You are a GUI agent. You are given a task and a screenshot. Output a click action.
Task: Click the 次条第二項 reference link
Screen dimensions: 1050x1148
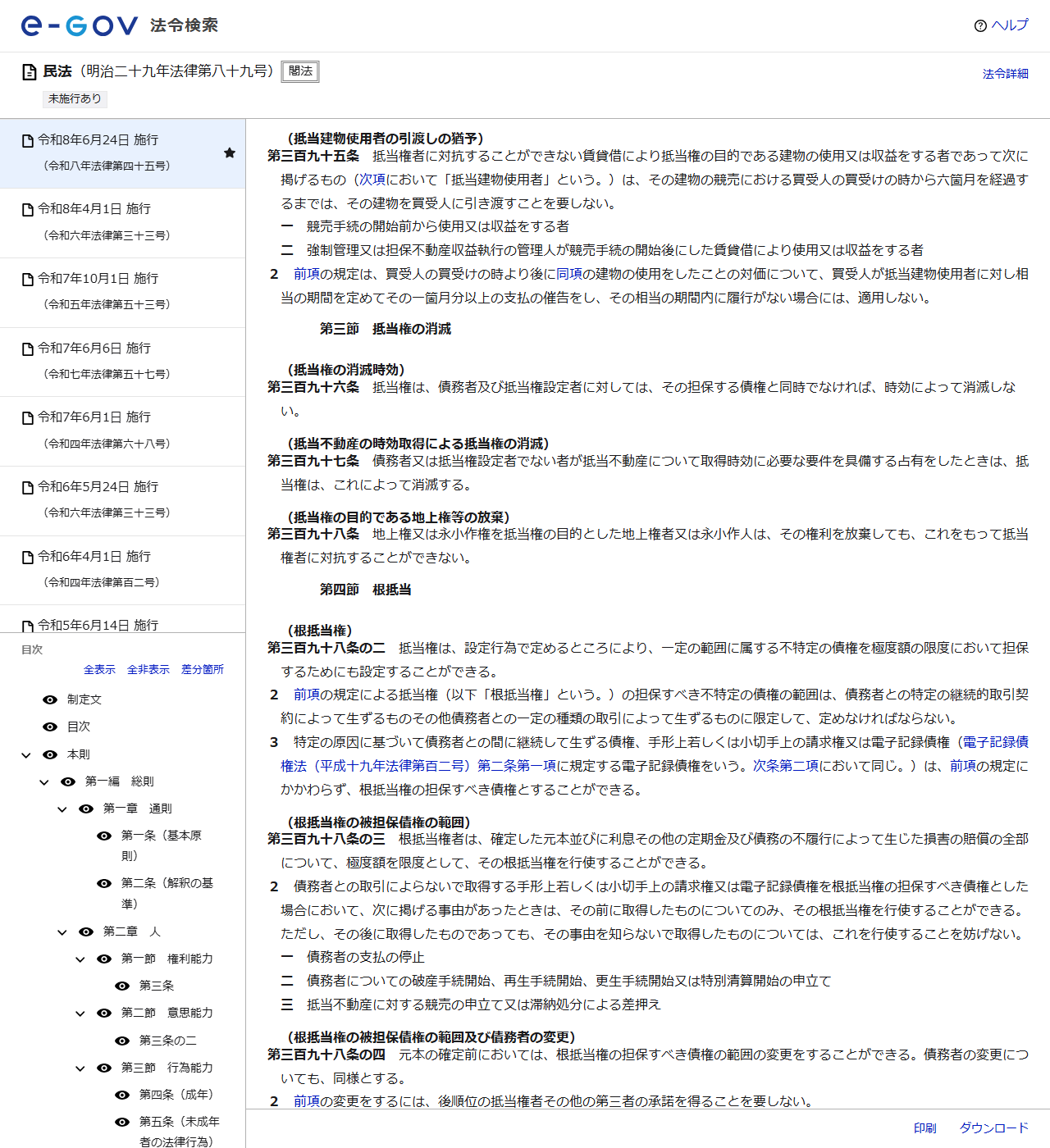(x=786, y=766)
